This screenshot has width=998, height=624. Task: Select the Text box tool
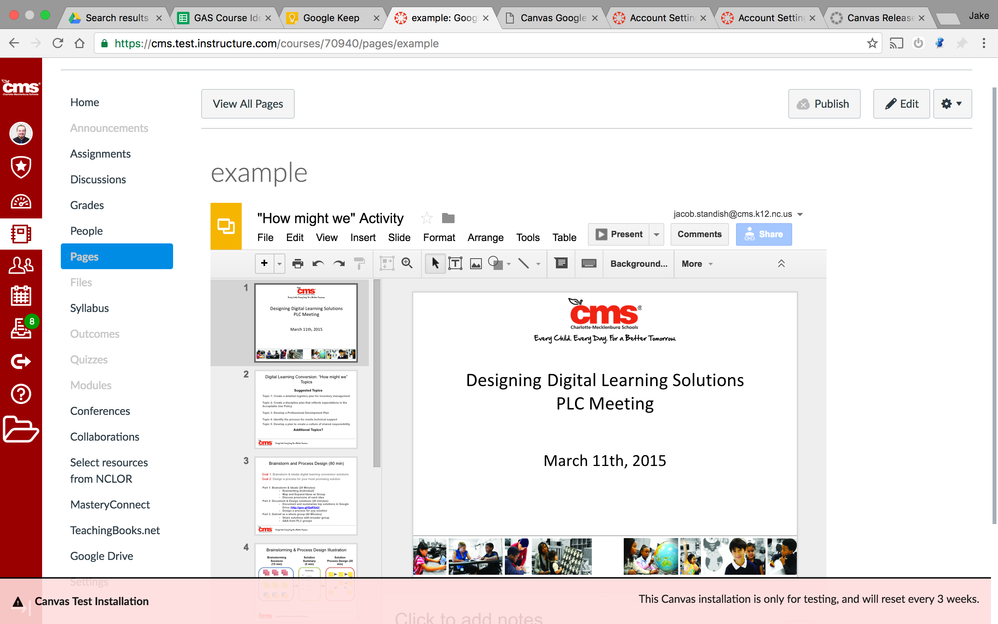(455, 264)
